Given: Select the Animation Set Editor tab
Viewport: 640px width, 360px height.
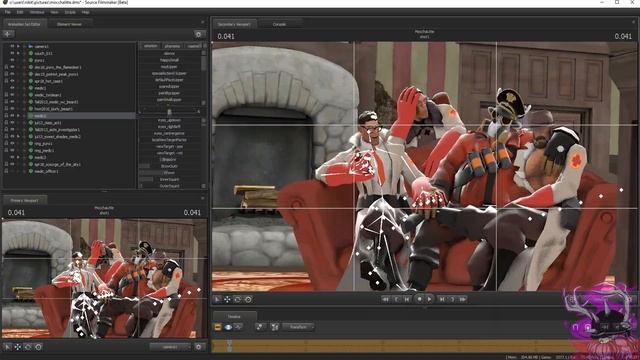Looking at the screenshot, I should (24, 24).
